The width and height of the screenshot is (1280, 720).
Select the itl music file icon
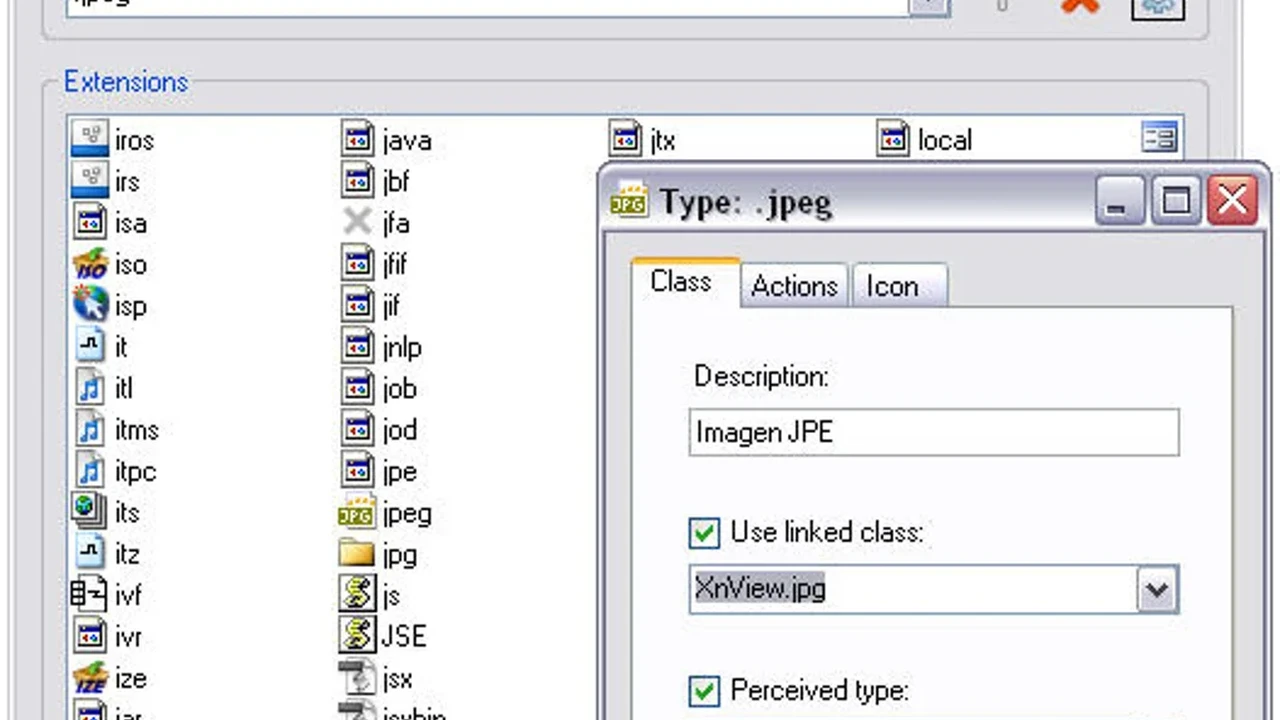[90, 388]
